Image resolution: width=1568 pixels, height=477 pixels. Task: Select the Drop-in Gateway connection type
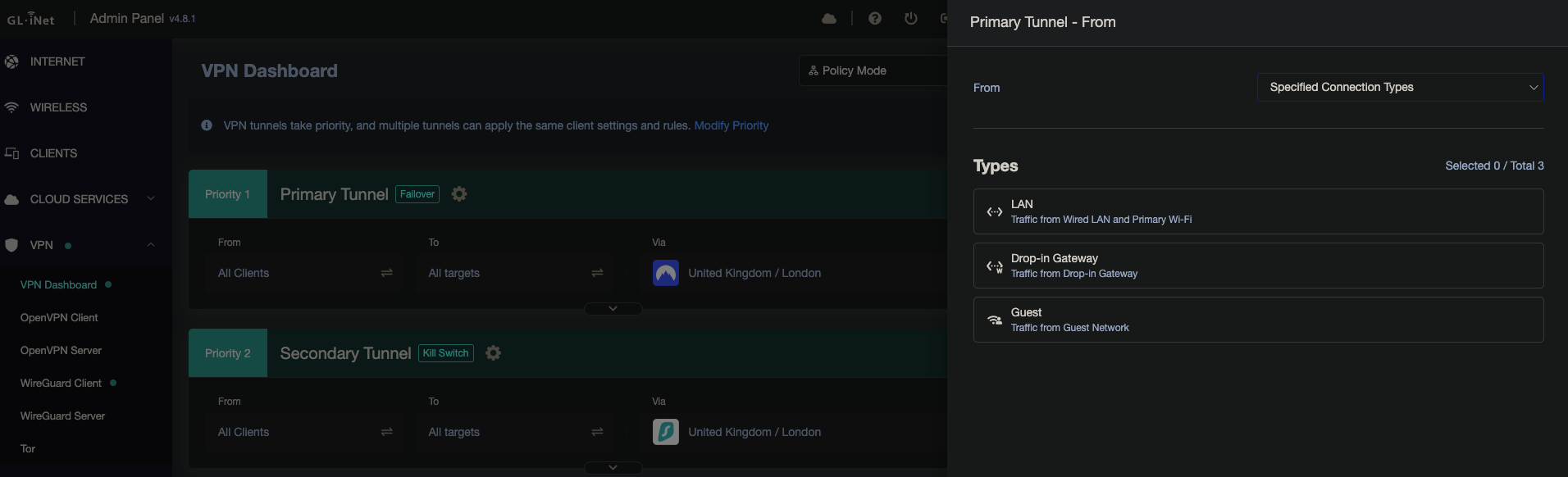click(1257, 266)
